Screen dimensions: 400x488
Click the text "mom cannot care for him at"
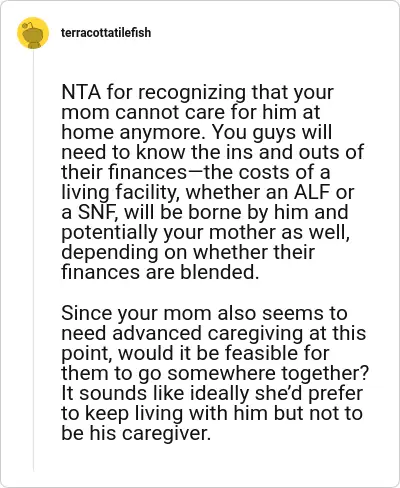point(191,112)
